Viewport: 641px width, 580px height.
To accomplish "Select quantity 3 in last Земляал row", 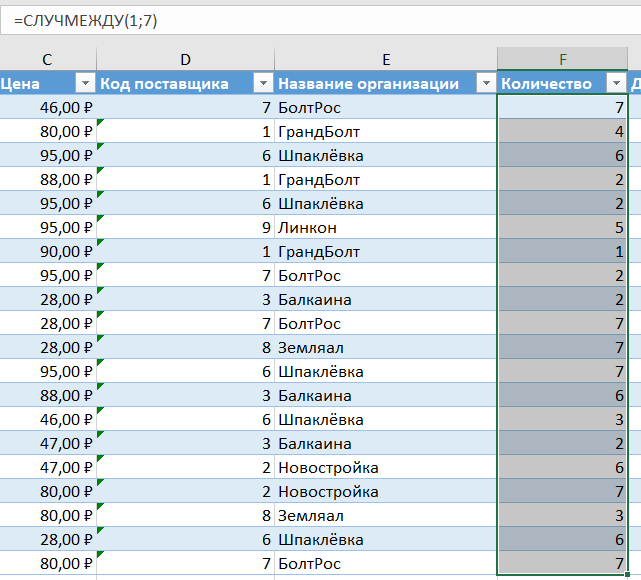I will (563, 516).
